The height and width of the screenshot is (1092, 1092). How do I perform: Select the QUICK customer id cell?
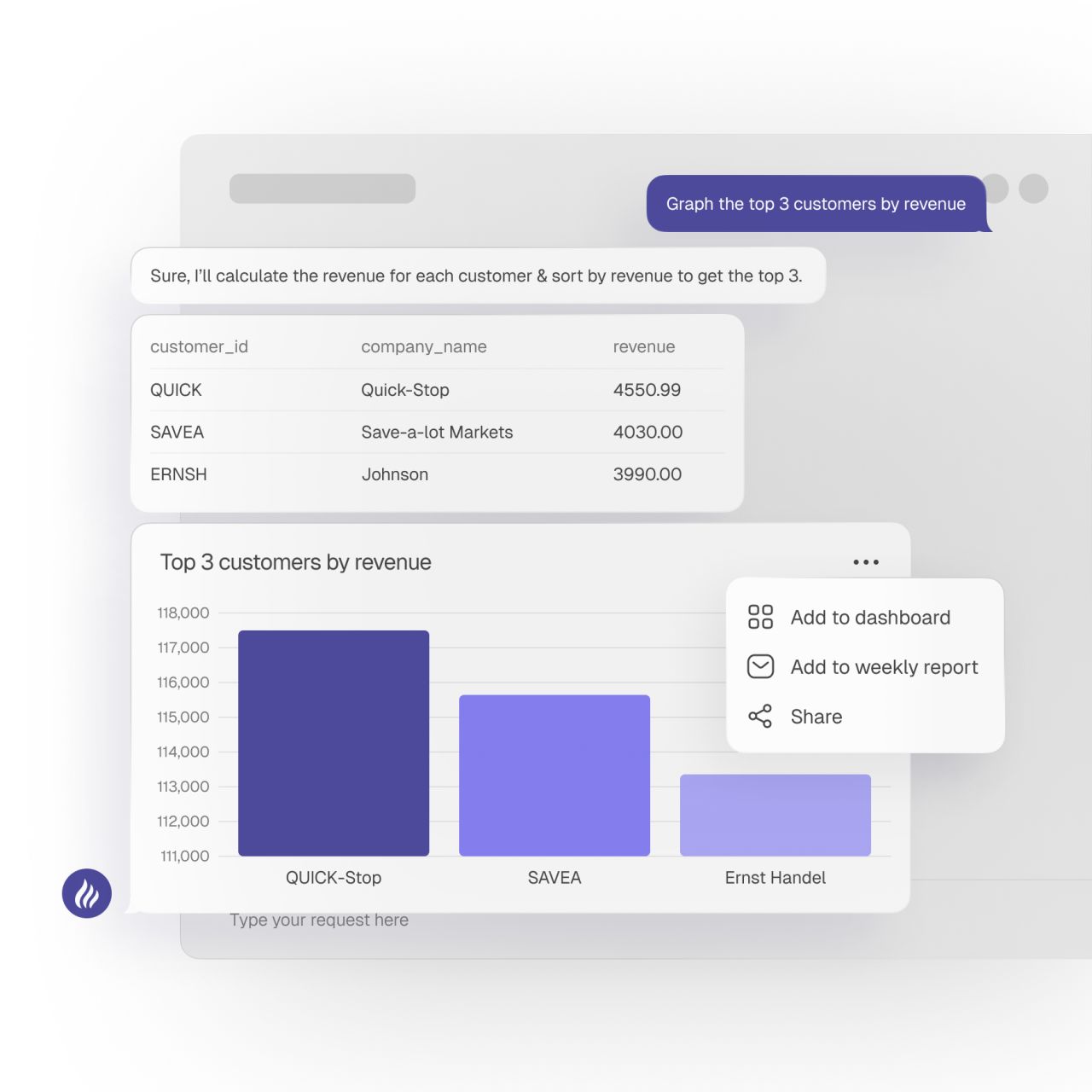[x=176, y=390]
